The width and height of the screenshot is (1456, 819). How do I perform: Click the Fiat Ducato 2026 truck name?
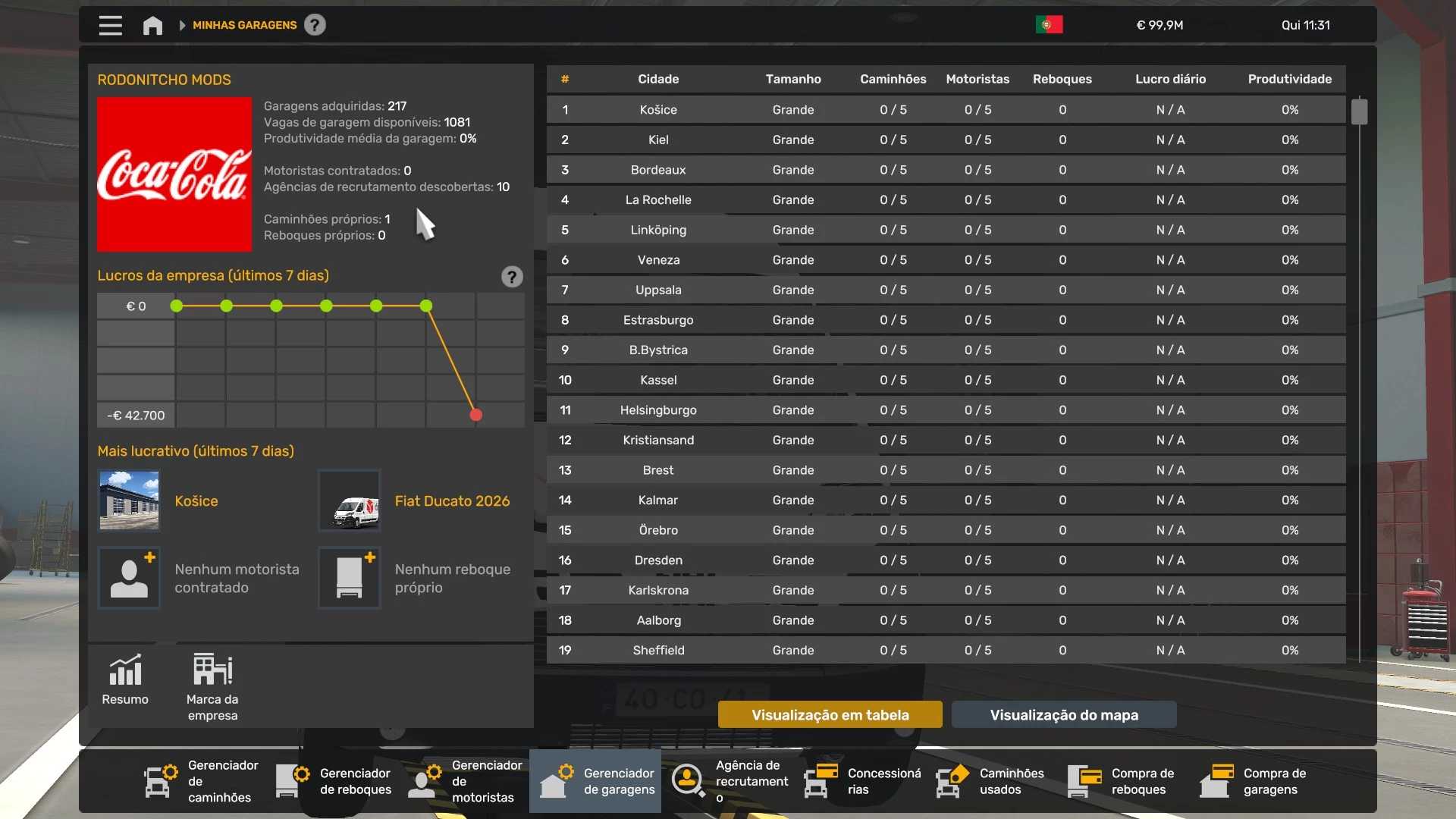pyautogui.click(x=452, y=501)
